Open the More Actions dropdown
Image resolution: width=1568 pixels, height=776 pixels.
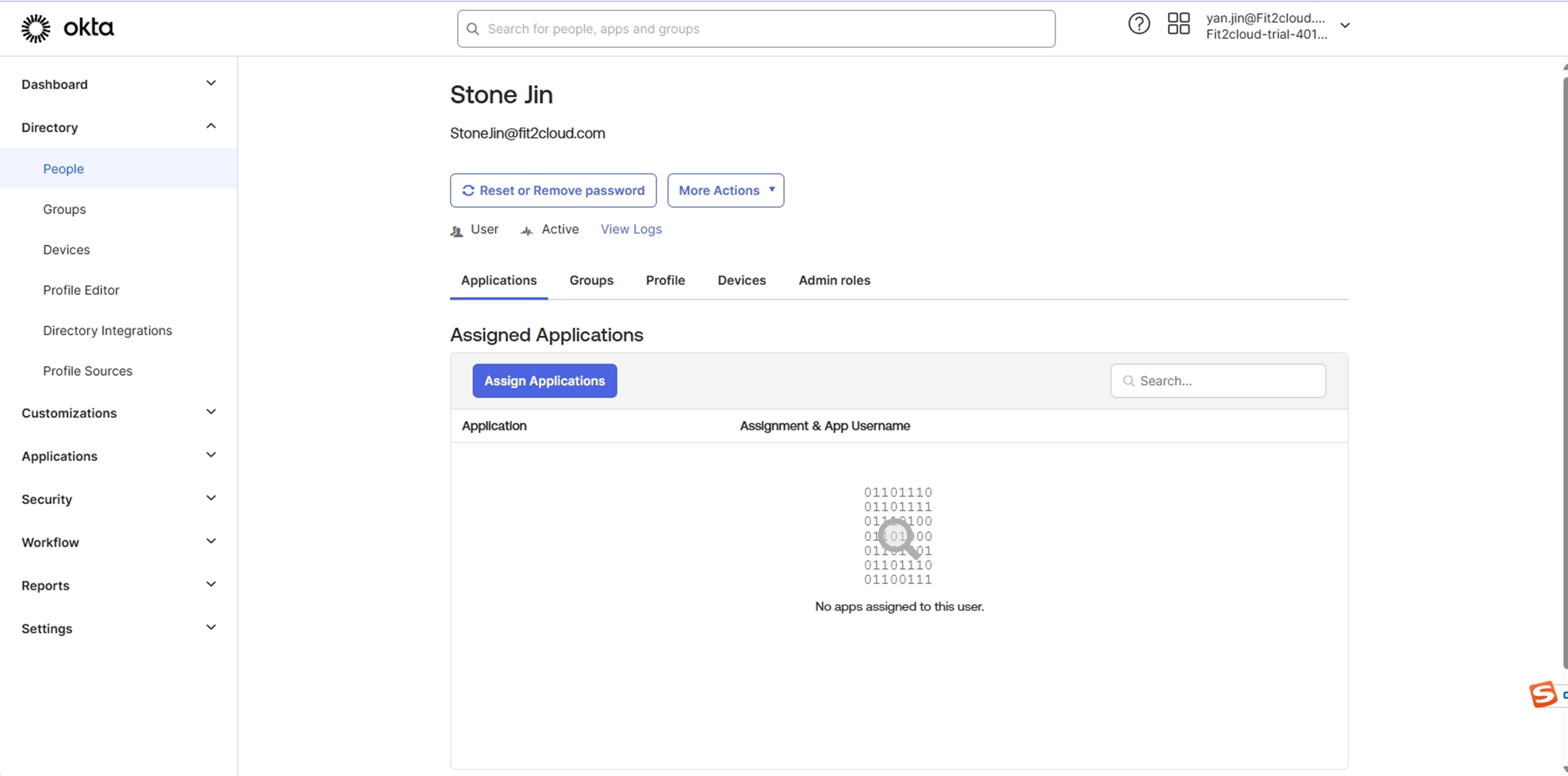(x=725, y=190)
